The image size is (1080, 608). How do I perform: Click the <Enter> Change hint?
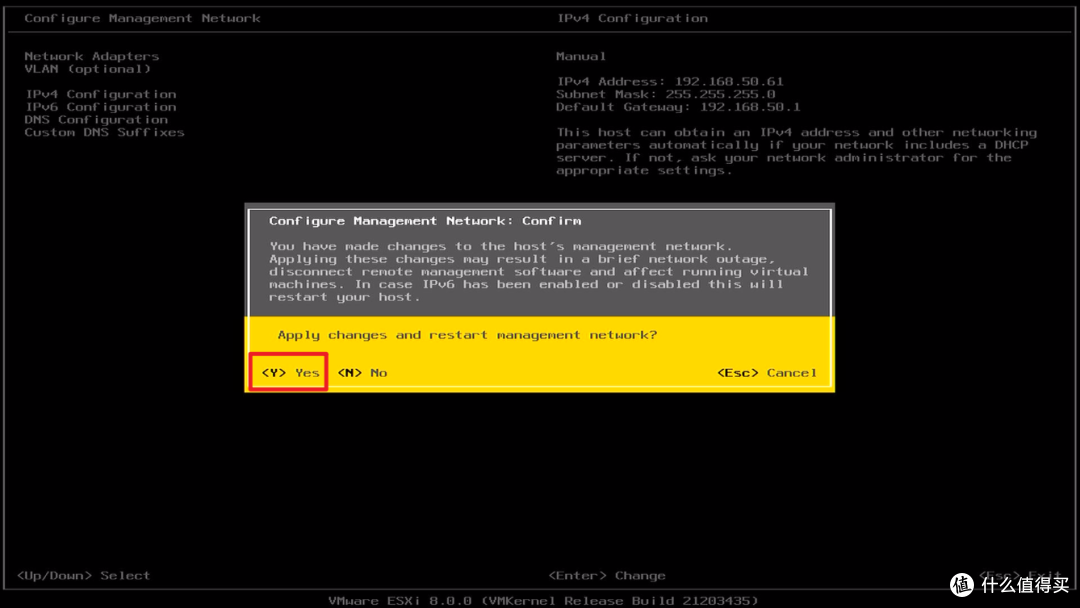(607, 576)
